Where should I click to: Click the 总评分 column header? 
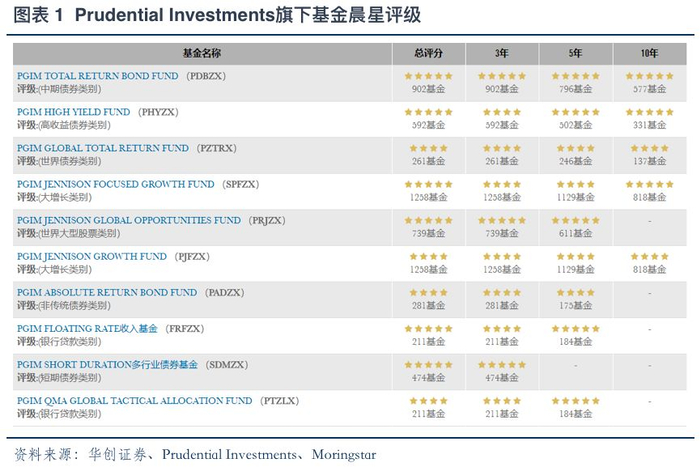point(427,52)
